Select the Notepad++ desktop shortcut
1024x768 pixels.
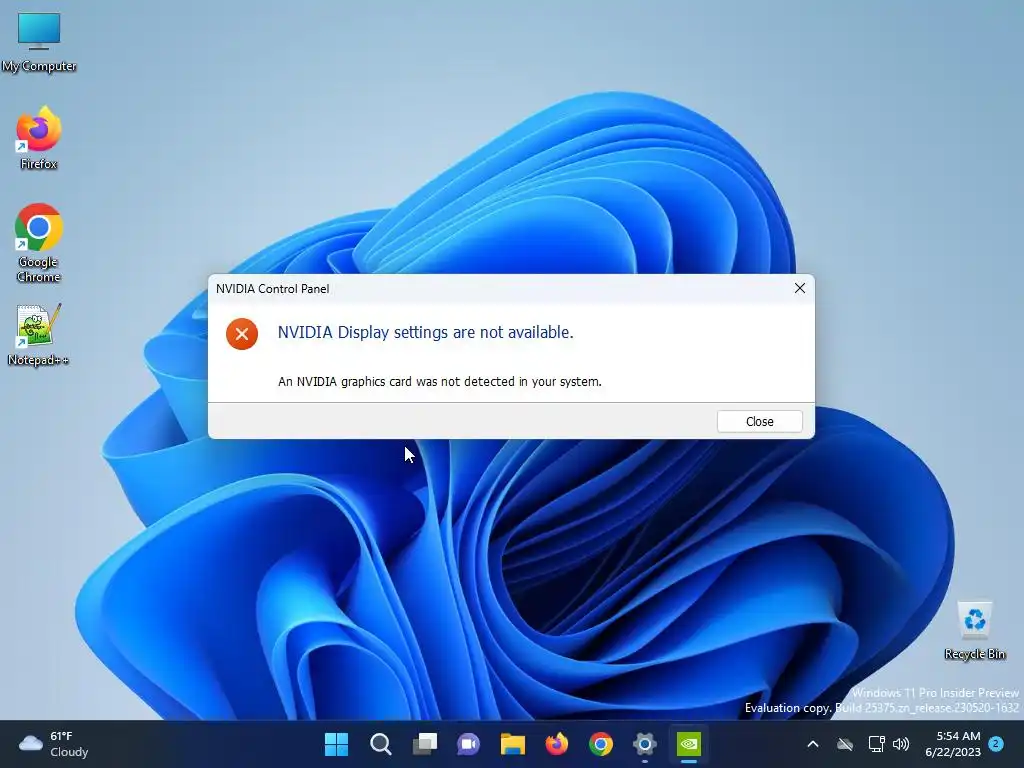(38, 335)
